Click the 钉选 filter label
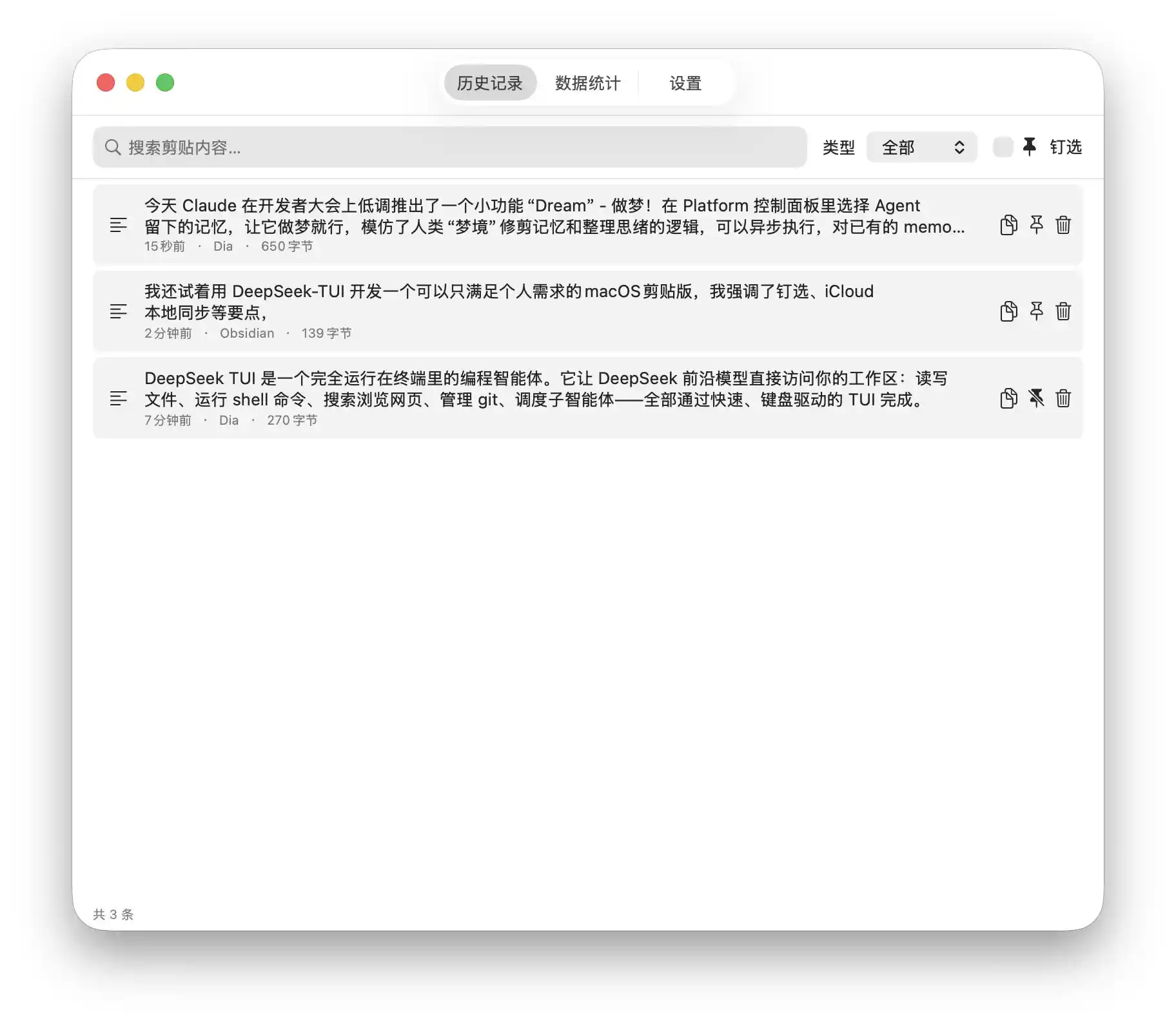This screenshot has height=1026, width=1176. 1066,147
